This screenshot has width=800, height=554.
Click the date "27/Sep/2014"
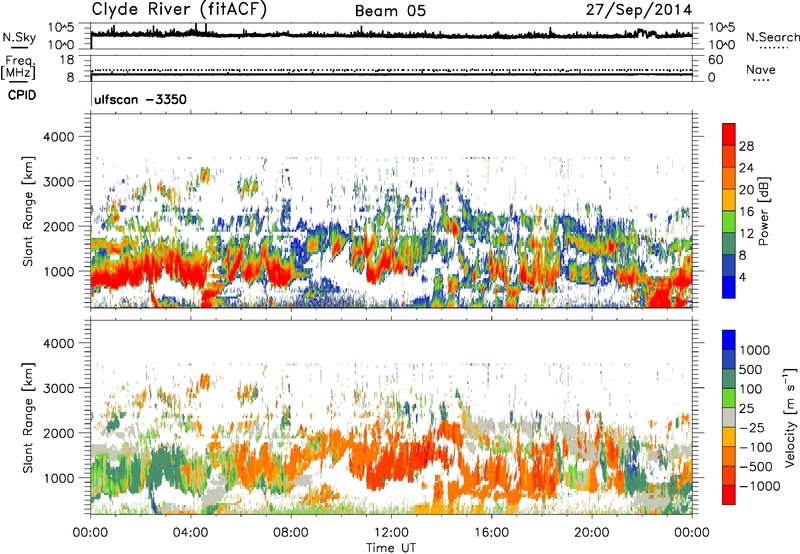(639, 10)
